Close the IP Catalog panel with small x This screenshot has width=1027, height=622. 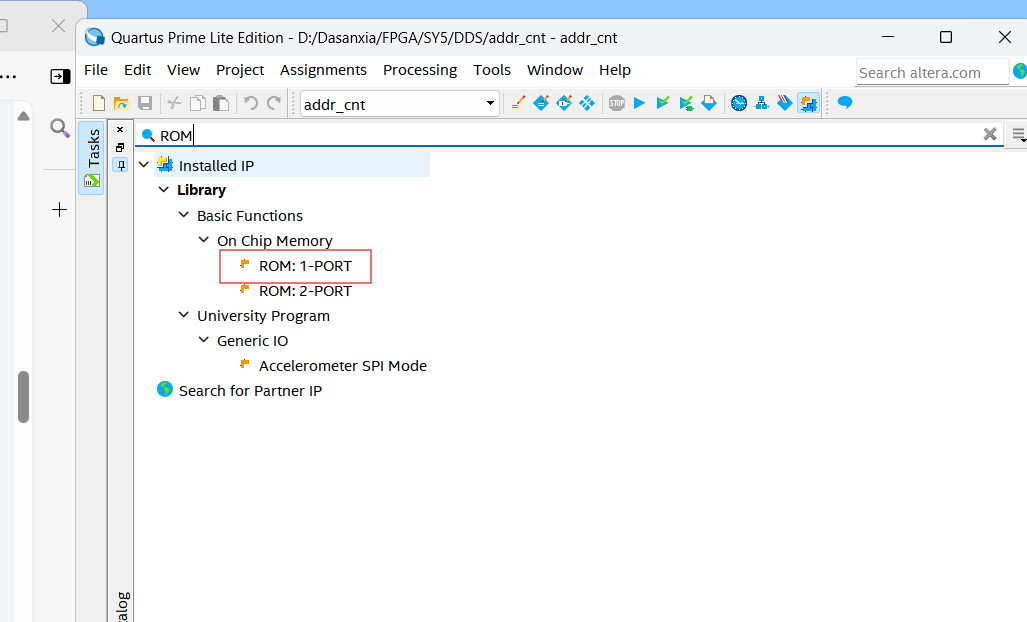click(120, 130)
